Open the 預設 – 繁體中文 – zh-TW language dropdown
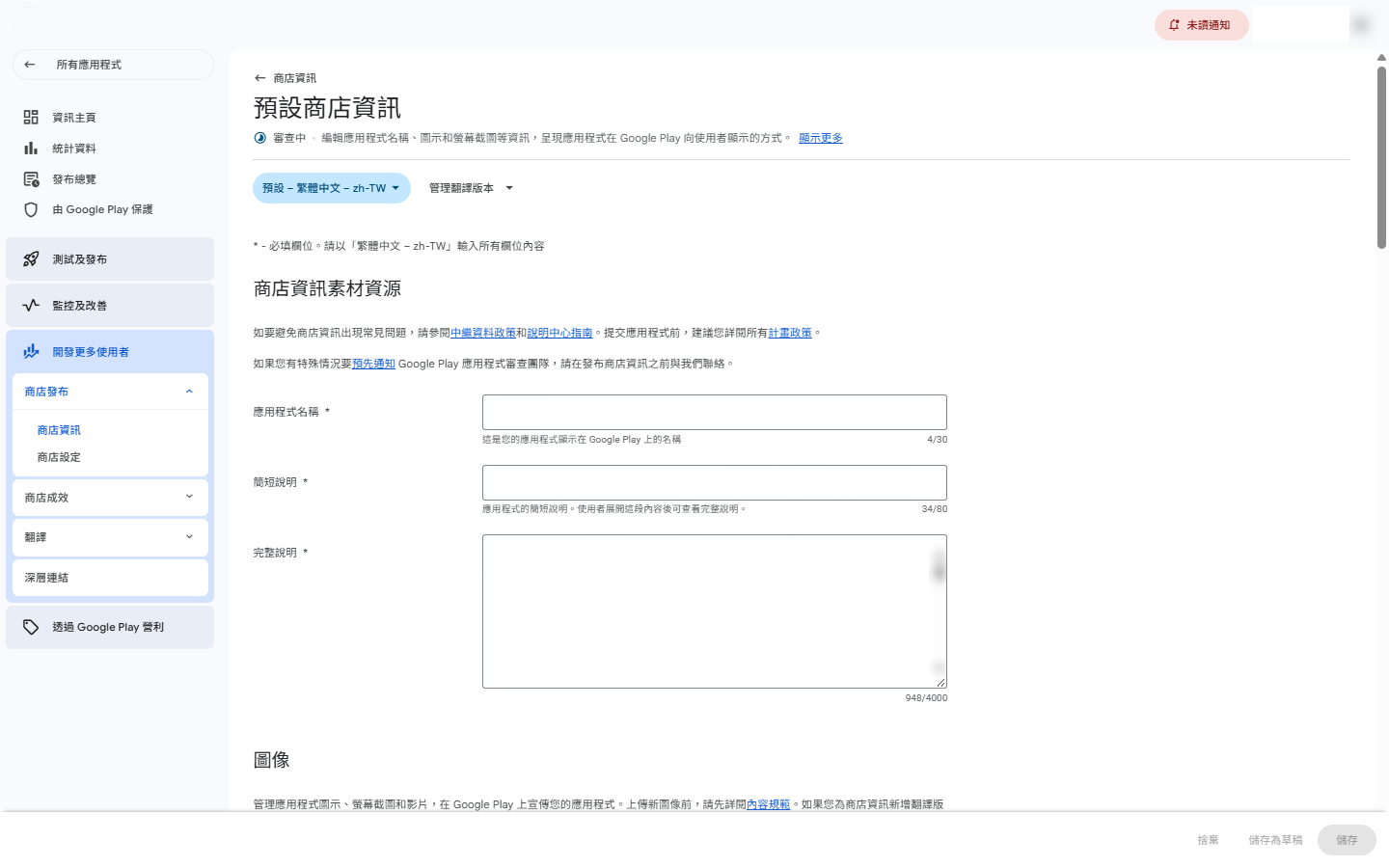1389x868 pixels. click(332, 188)
